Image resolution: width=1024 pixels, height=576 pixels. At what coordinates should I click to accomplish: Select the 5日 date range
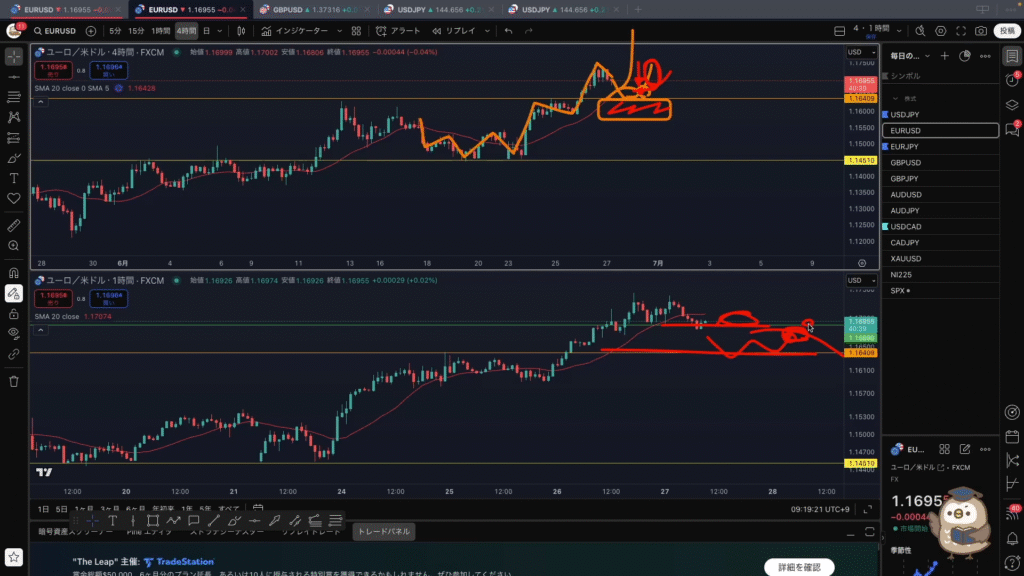coord(62,509)
